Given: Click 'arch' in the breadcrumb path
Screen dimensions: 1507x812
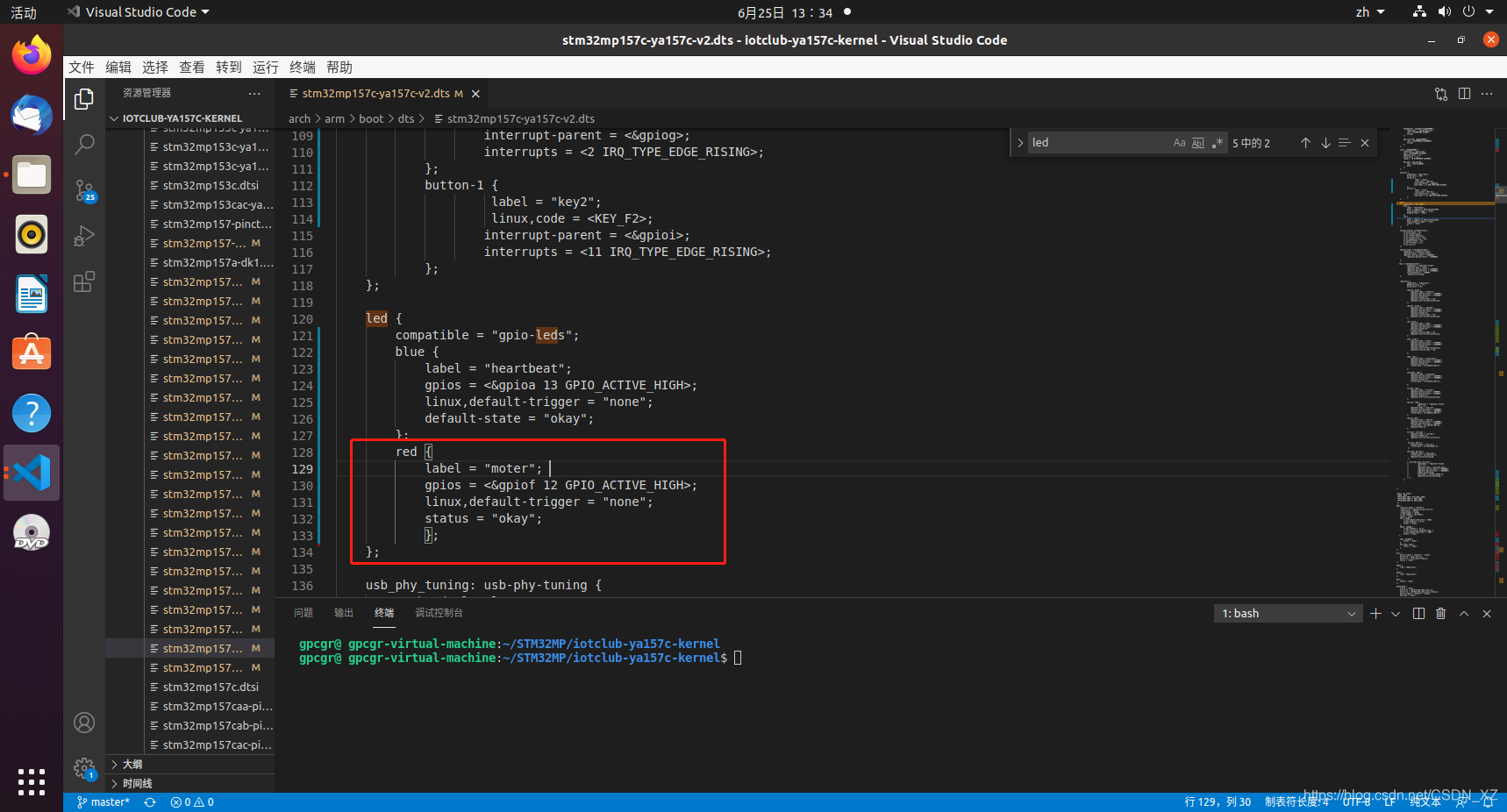Looking at the screenshot, I should click(x=299, y=119).
